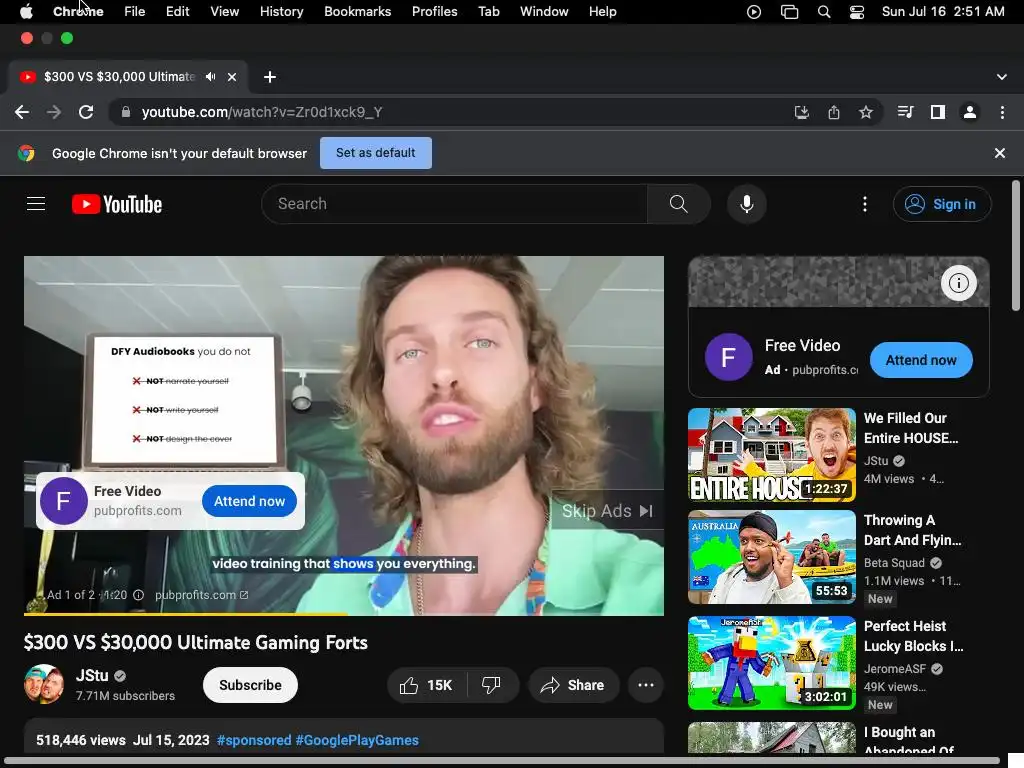Image resolution: width=1024 pixels, height=768 pixels.
Task: Go to the YouTube home logo
Action: (x=117, y=204)
